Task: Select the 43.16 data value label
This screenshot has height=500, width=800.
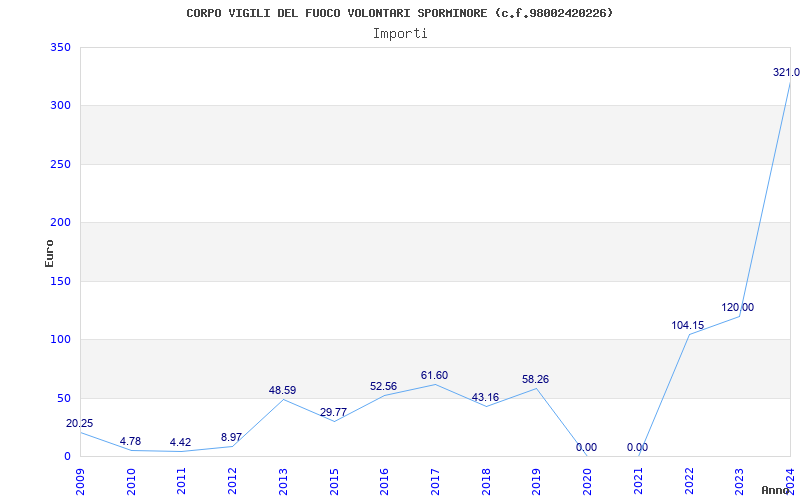Action: point(485,397)
